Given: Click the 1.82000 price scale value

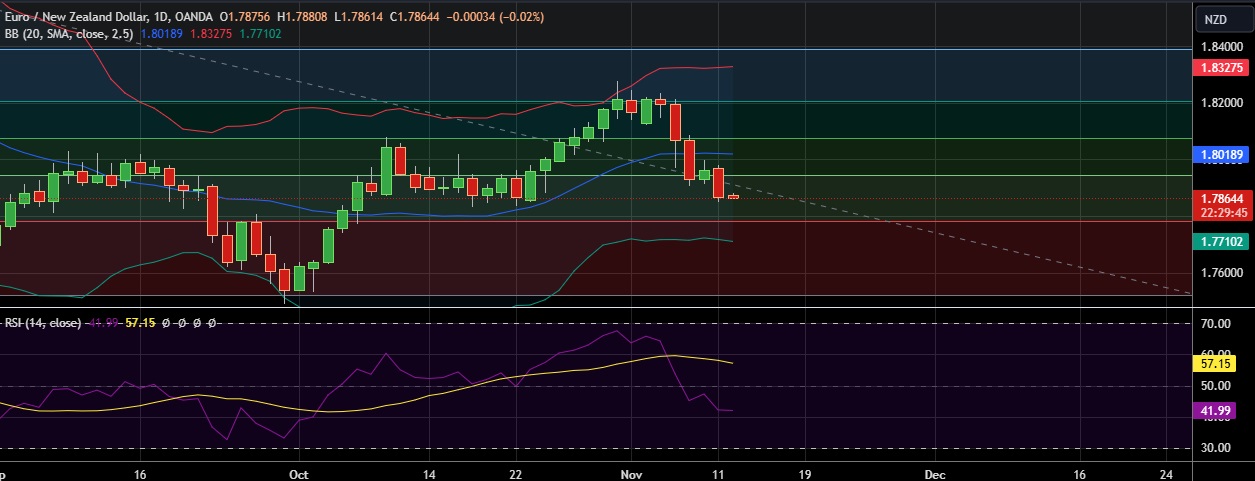Looking at the screenshot, I should pyautogui.click(x=1221, y=103).
